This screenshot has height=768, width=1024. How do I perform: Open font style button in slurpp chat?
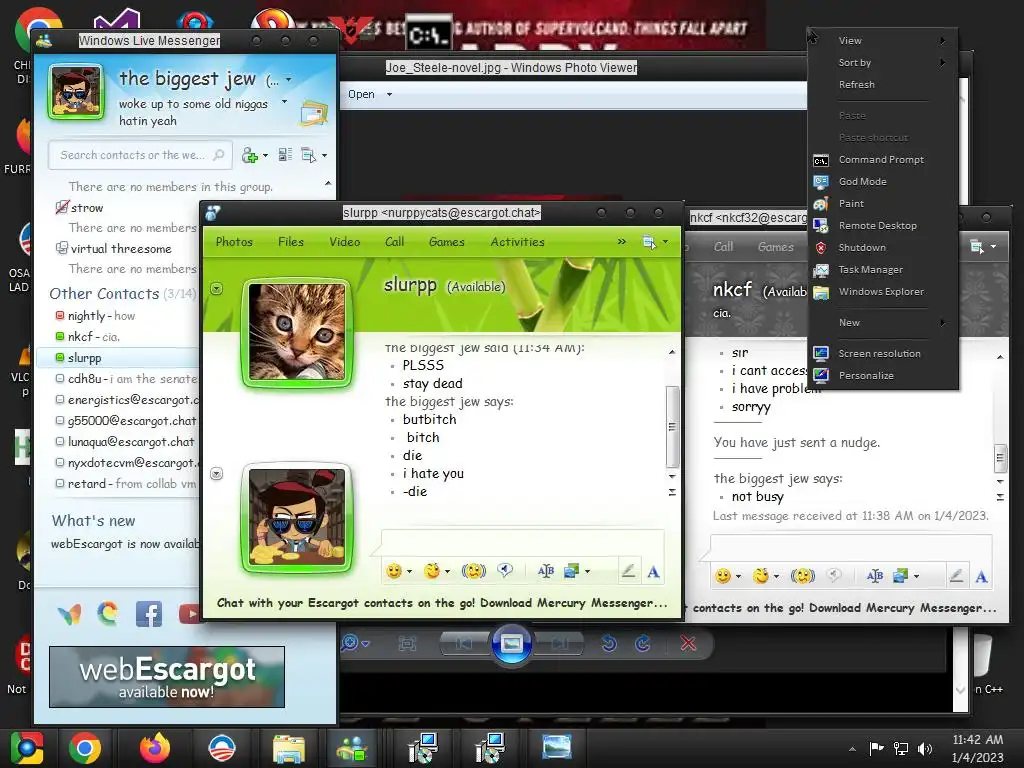pyautogui.click(x=545, y=571)
